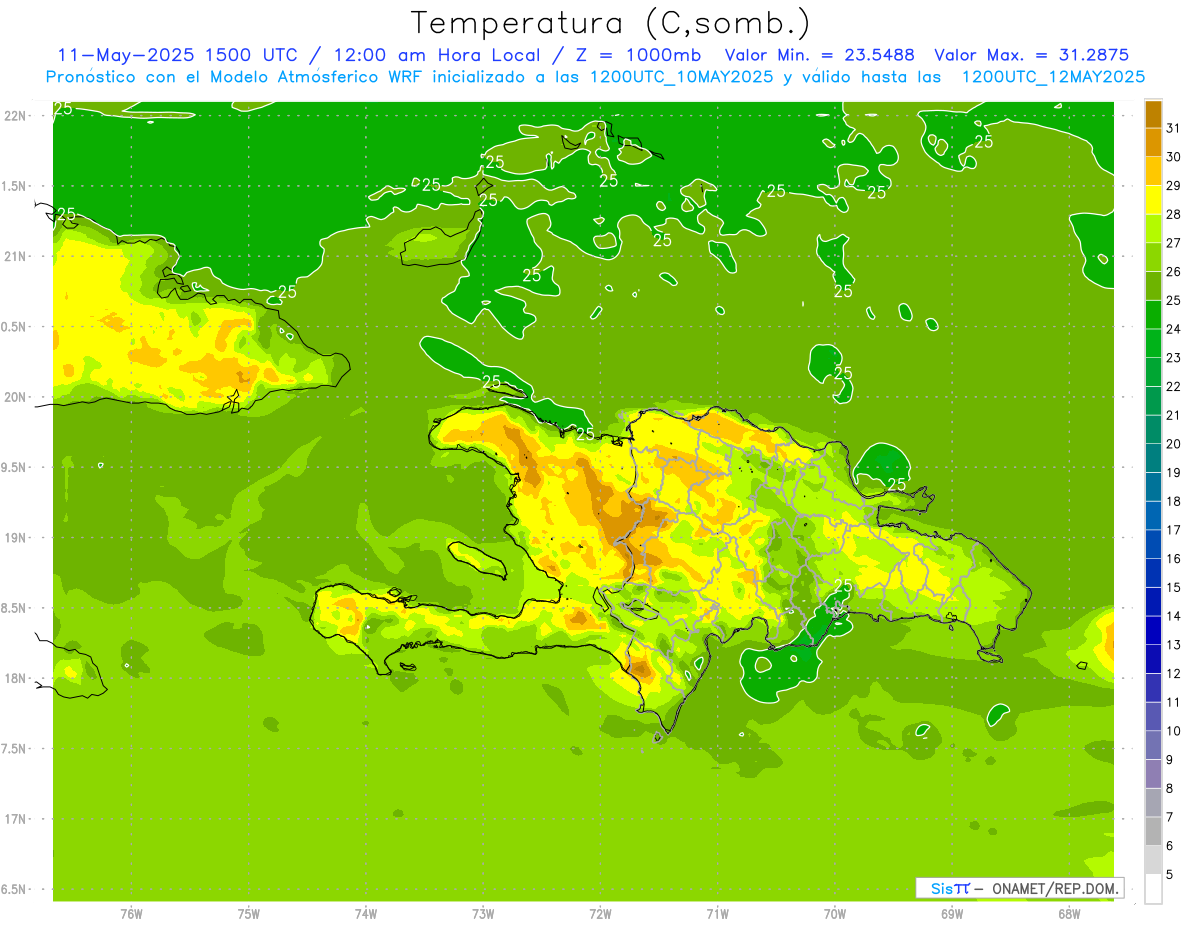Viewport: 1200px width, 927px height.
Task: Click the gray swatch between 6 and 7
Action: point(1153,832)
